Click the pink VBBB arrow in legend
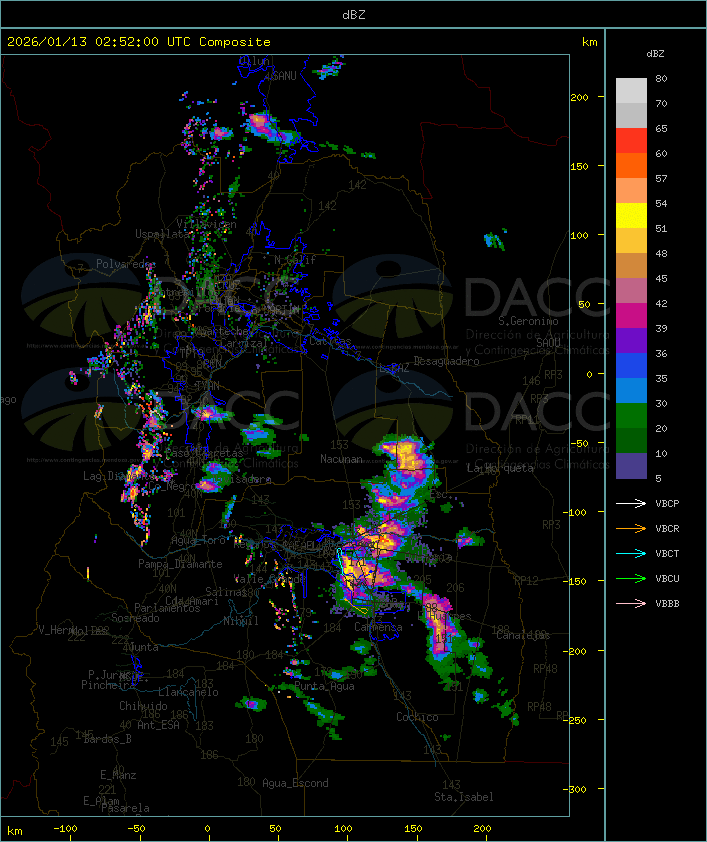 pyautogui.click(x=631, y=603)
